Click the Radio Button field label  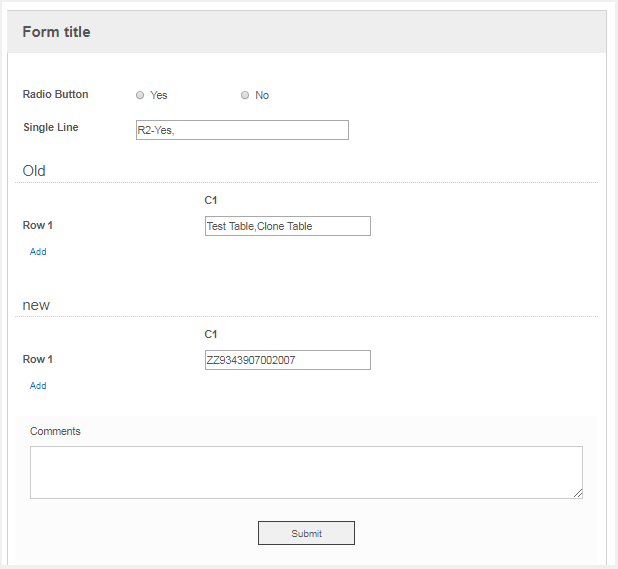coord(56,95)
